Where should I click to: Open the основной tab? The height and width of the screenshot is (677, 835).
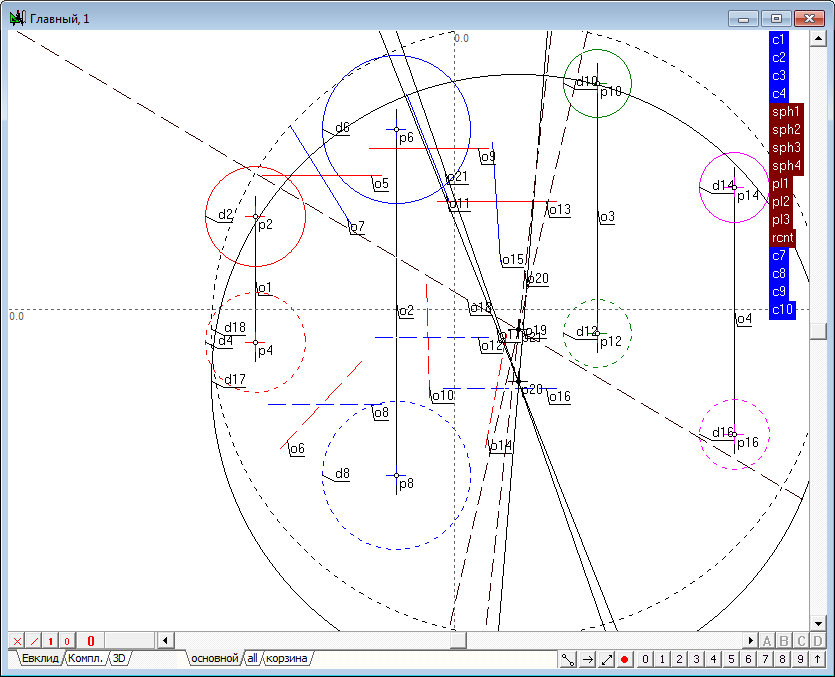pyautogui.click(x=215, y=658)
